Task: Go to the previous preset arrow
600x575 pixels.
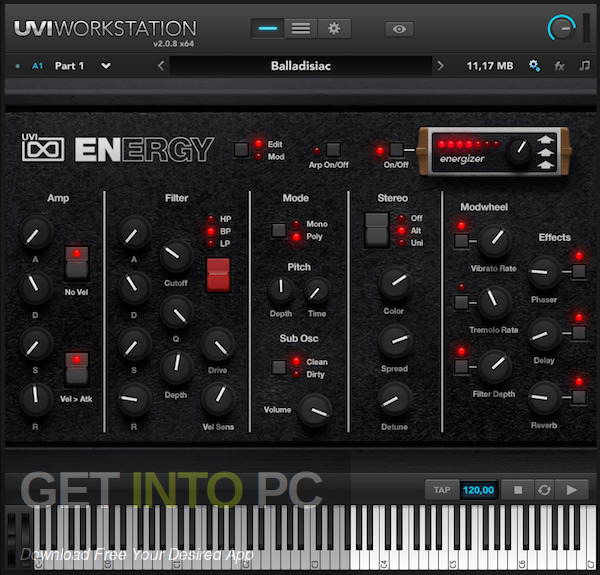Action: pyautogui.click(x=161, y=66)
